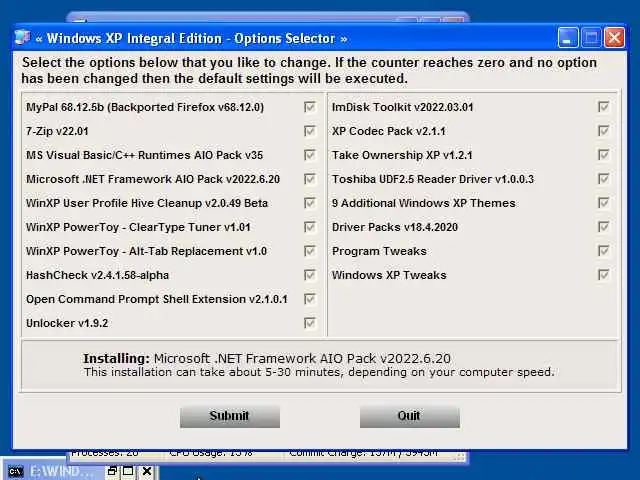Toggle the Windows XP Tweaks checkbox
Viewport: 640px width, 480px height.
pyautogui.click(x=603, y=275)
